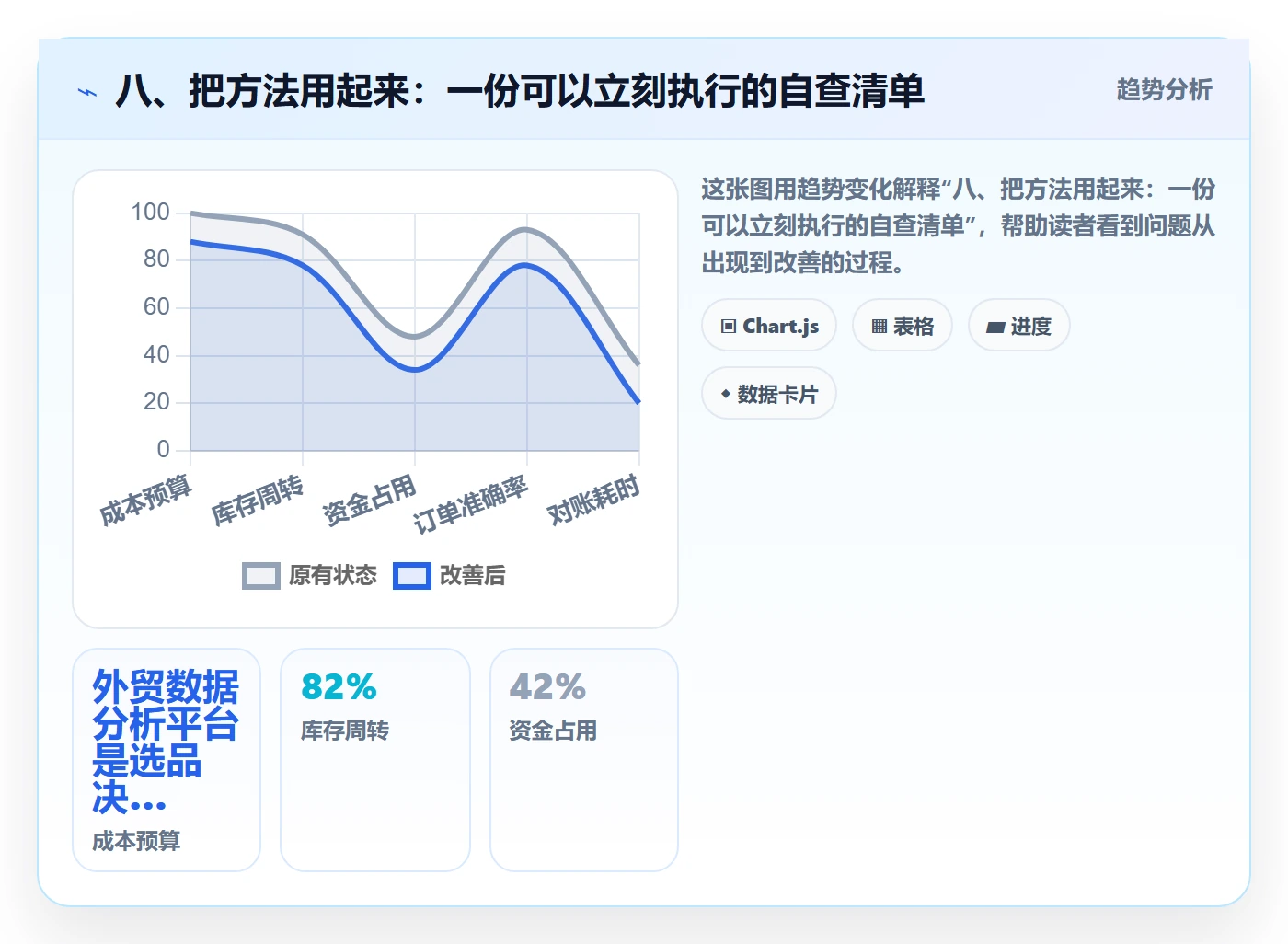The width and height of the screenshot is (1288, 944).
Task: Click the 82% value in data card
Action: [x=339, y=687]
